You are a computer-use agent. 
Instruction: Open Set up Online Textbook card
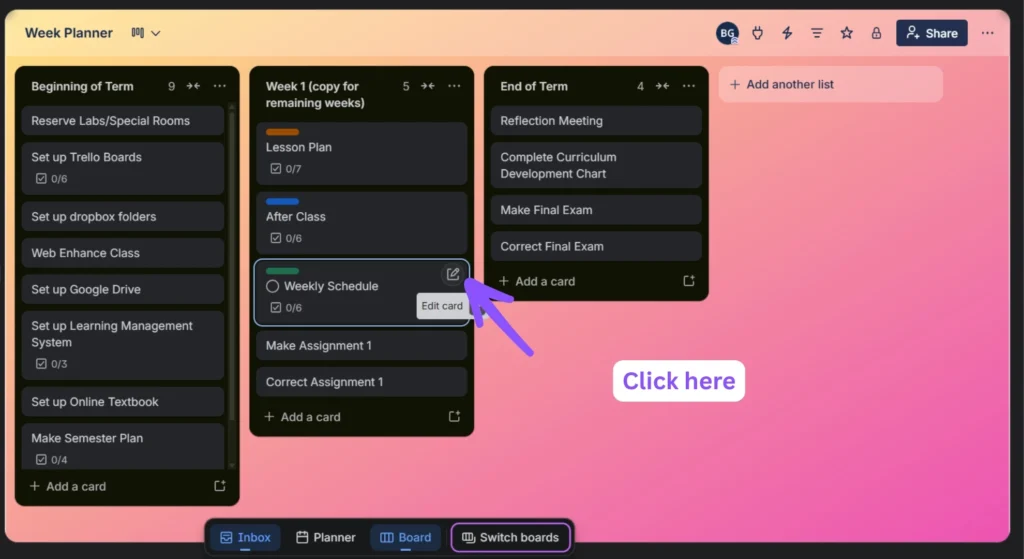click(x=123, y=402)
